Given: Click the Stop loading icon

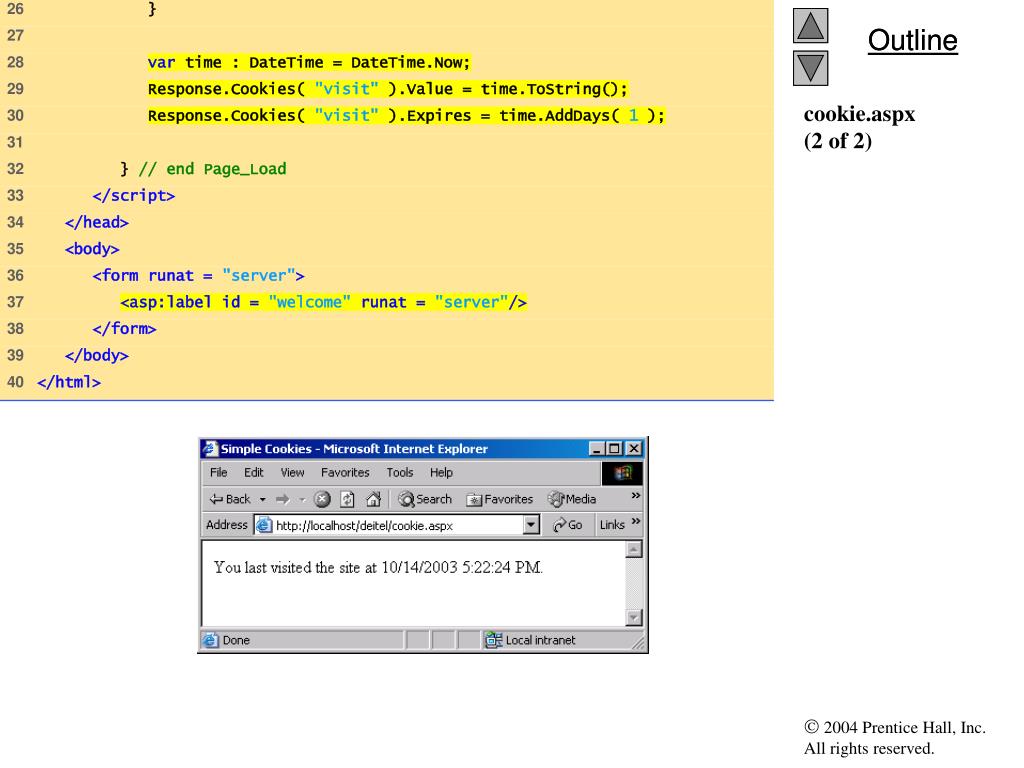Looking at the screenshot, I should [322, 500].
